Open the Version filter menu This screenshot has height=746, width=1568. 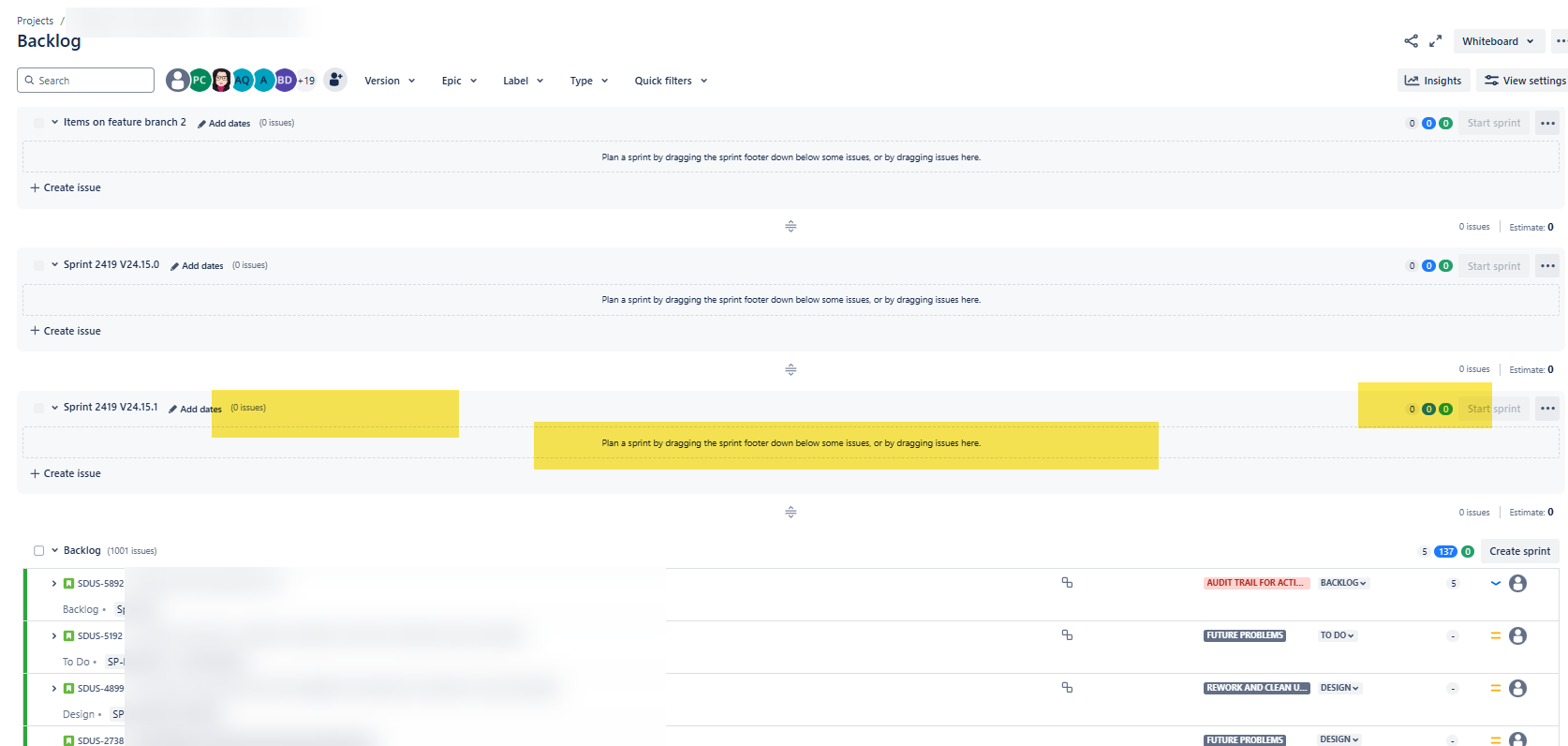click(390, 81)
